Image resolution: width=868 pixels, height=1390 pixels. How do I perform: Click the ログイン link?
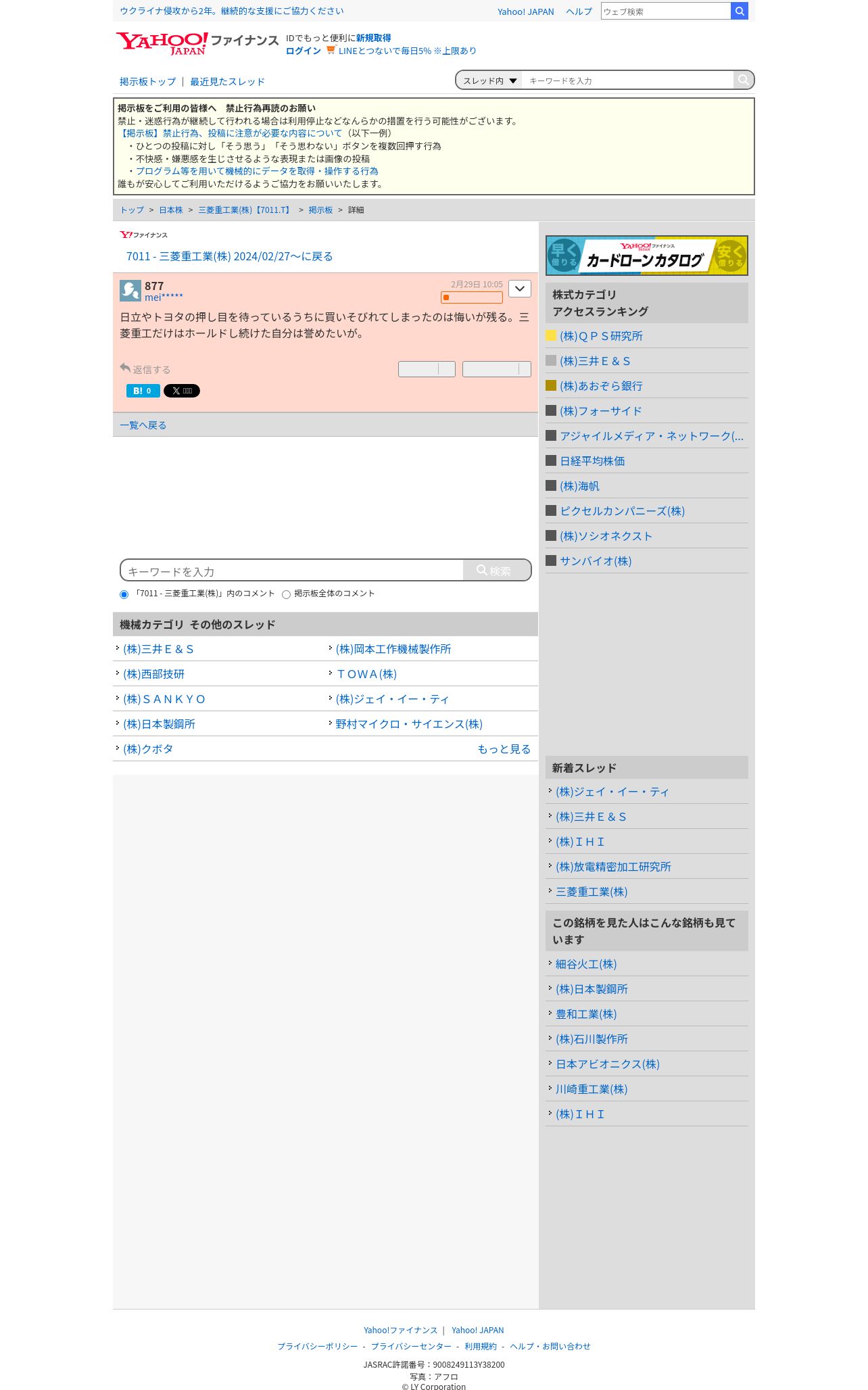coord(304,51)
